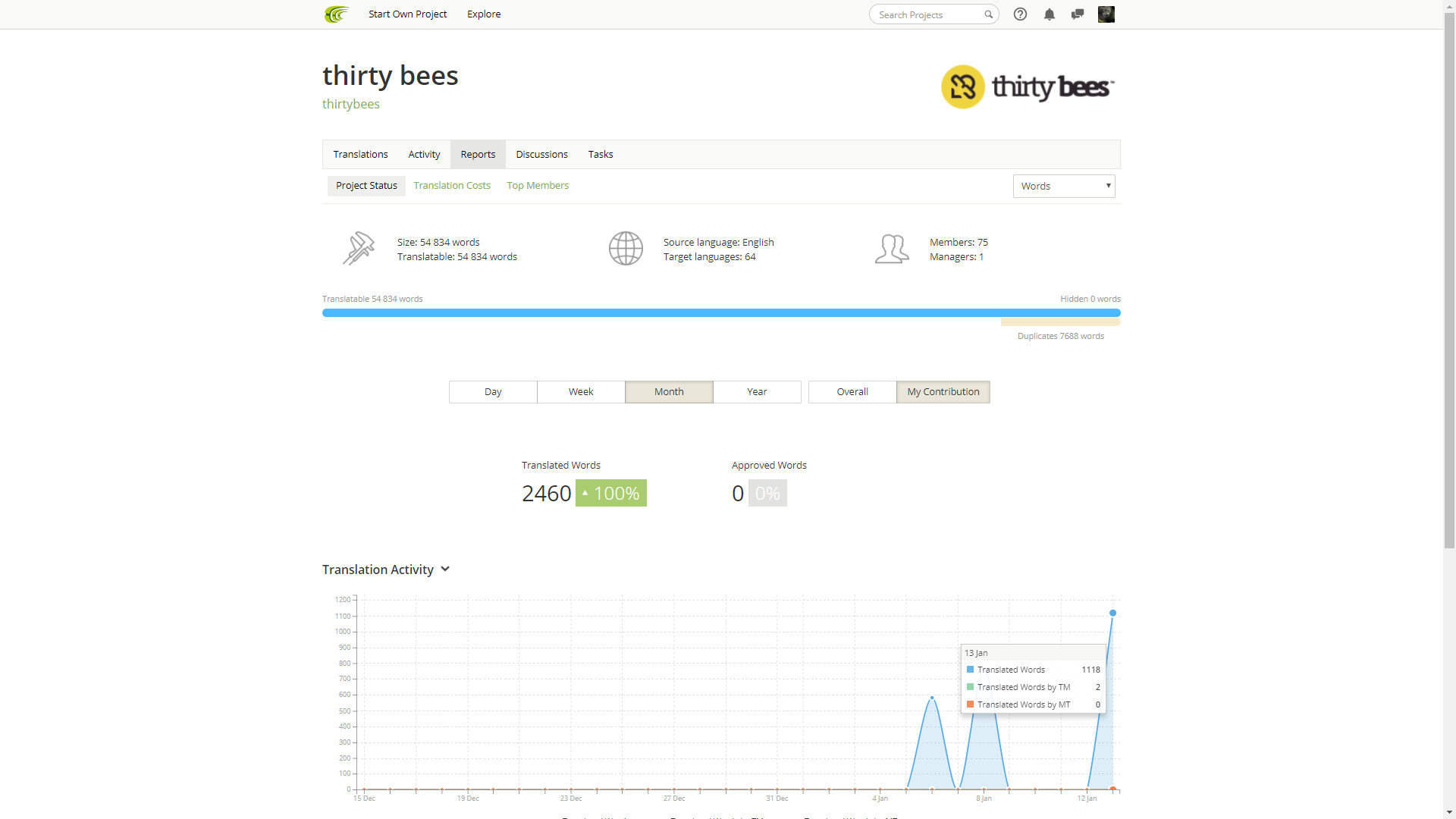Open Start Own Project link
This screenshot has width=1456, height=819.
[x=407, y=14]
